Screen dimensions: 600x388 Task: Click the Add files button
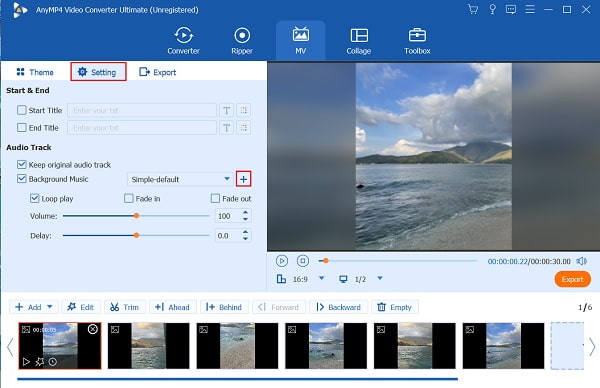pyautogui.click(x=29, y=307)
